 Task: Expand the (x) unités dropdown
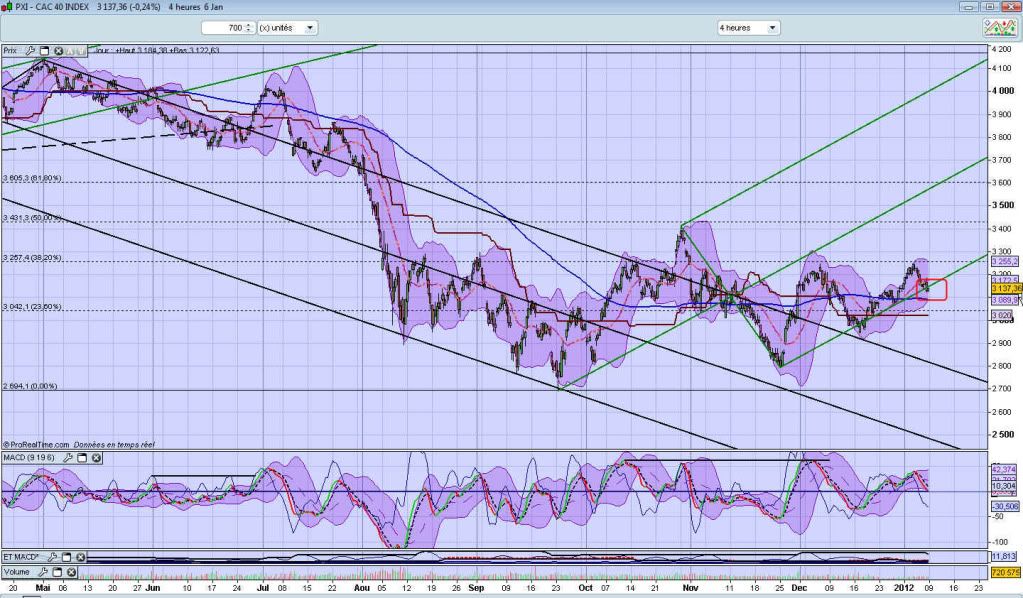[x=309, y=28]
